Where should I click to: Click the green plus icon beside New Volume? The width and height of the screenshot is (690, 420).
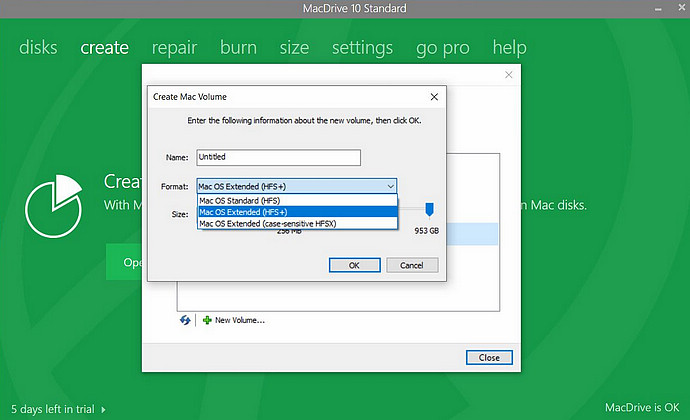click(207, 320)
